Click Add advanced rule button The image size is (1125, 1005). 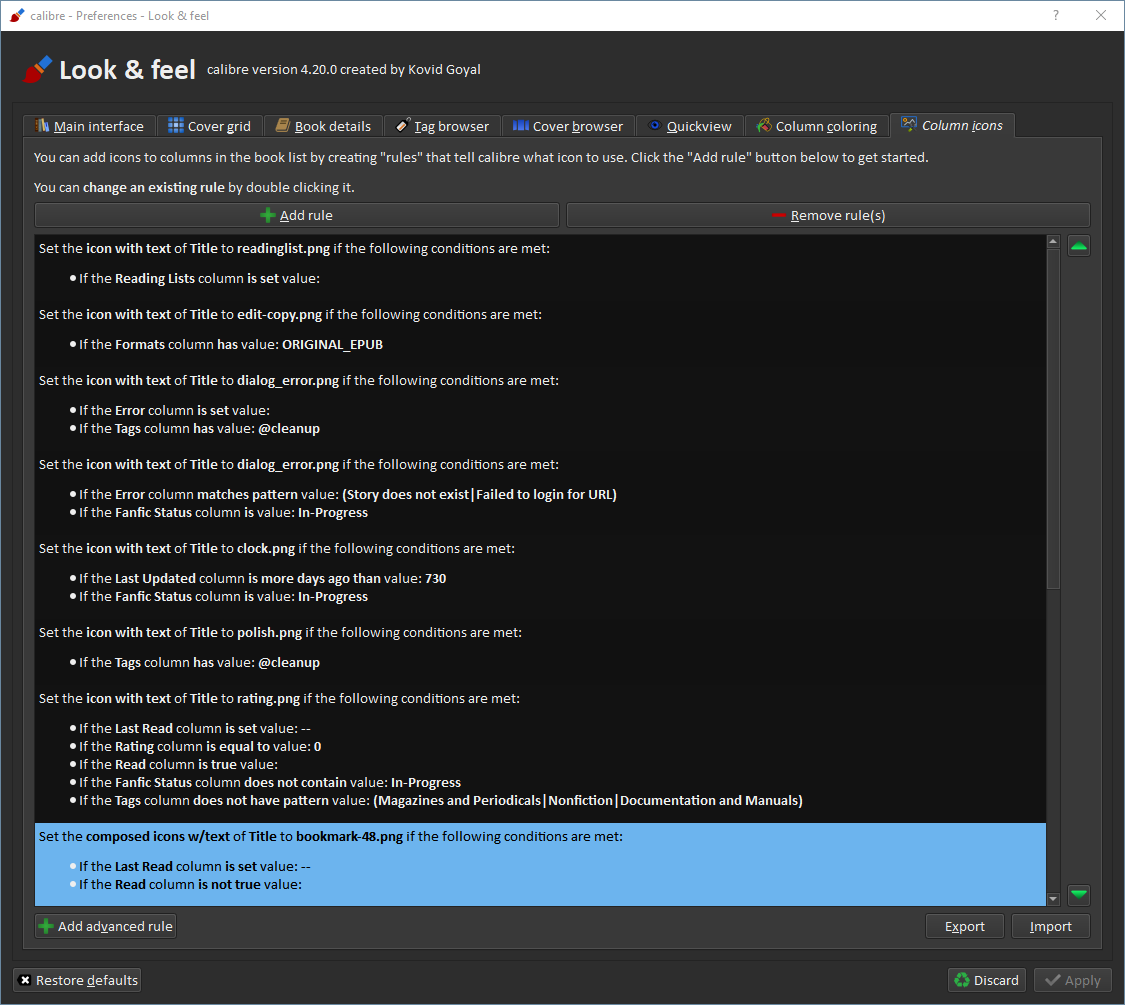pos(105,926)
